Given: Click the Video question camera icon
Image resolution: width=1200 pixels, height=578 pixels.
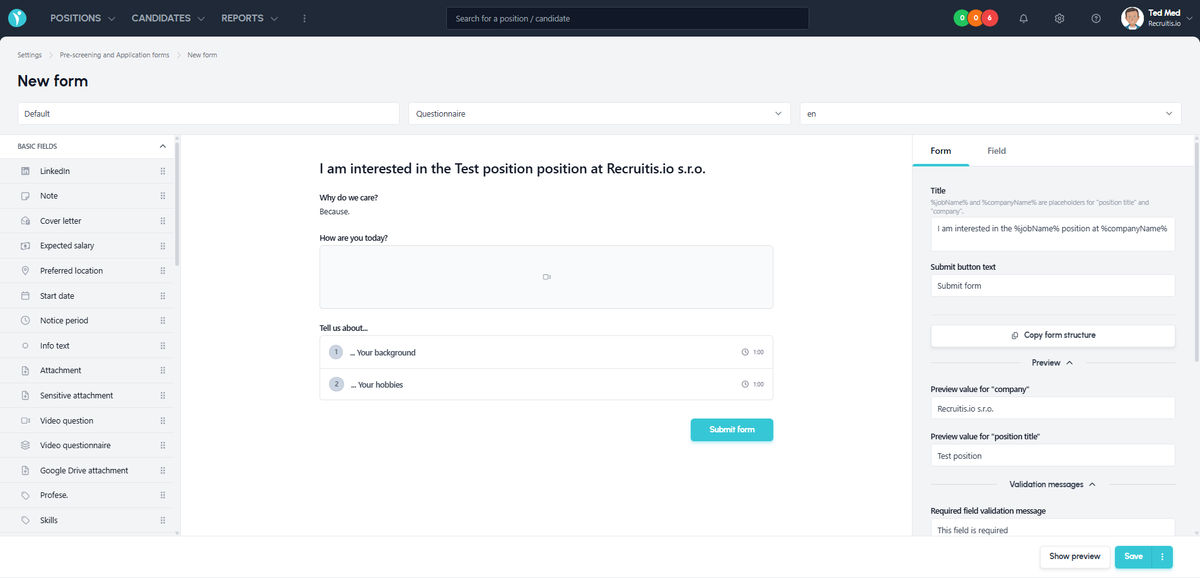Looking at the screenshot, I should (25, 421).
